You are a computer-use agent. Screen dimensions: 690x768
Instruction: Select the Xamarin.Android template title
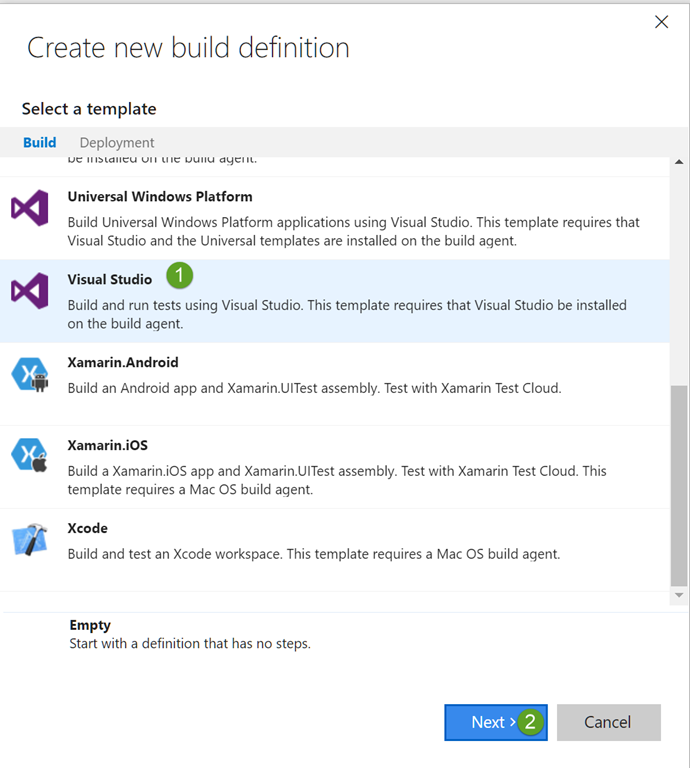pos(123,362)
